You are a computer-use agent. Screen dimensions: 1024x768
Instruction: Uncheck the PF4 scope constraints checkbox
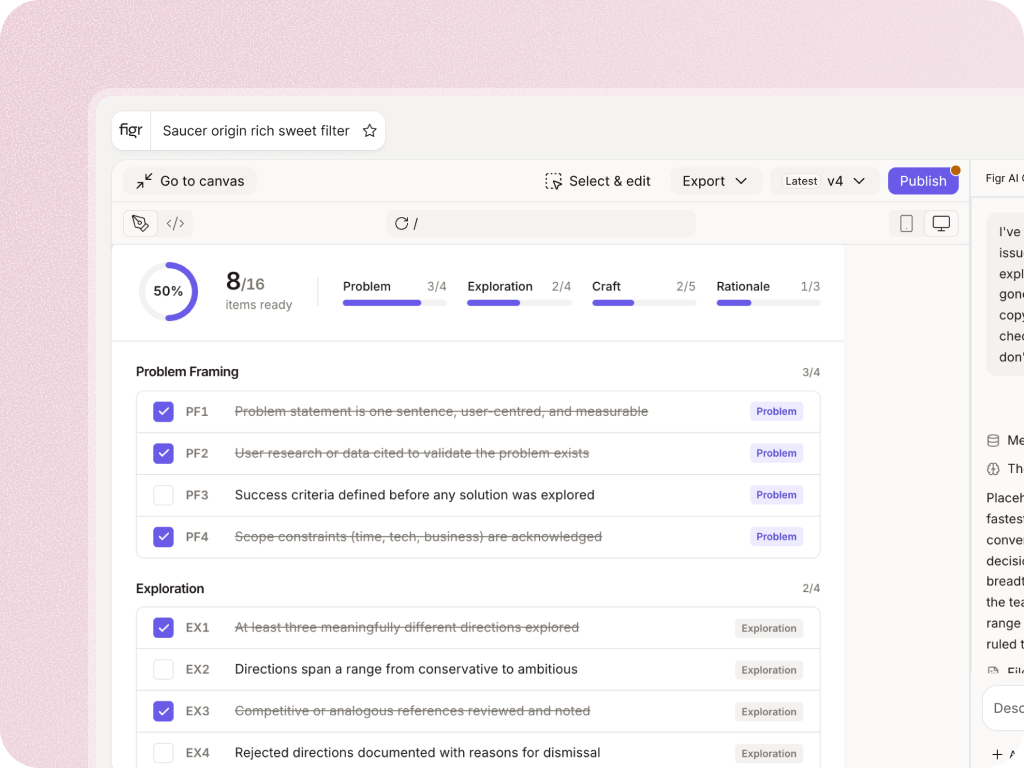[163, 537]
